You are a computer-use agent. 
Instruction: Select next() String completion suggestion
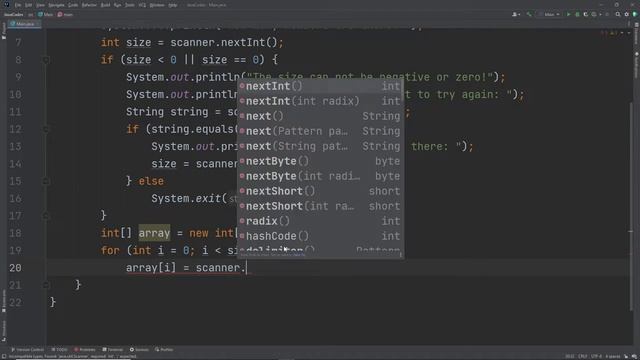[320, 116]
